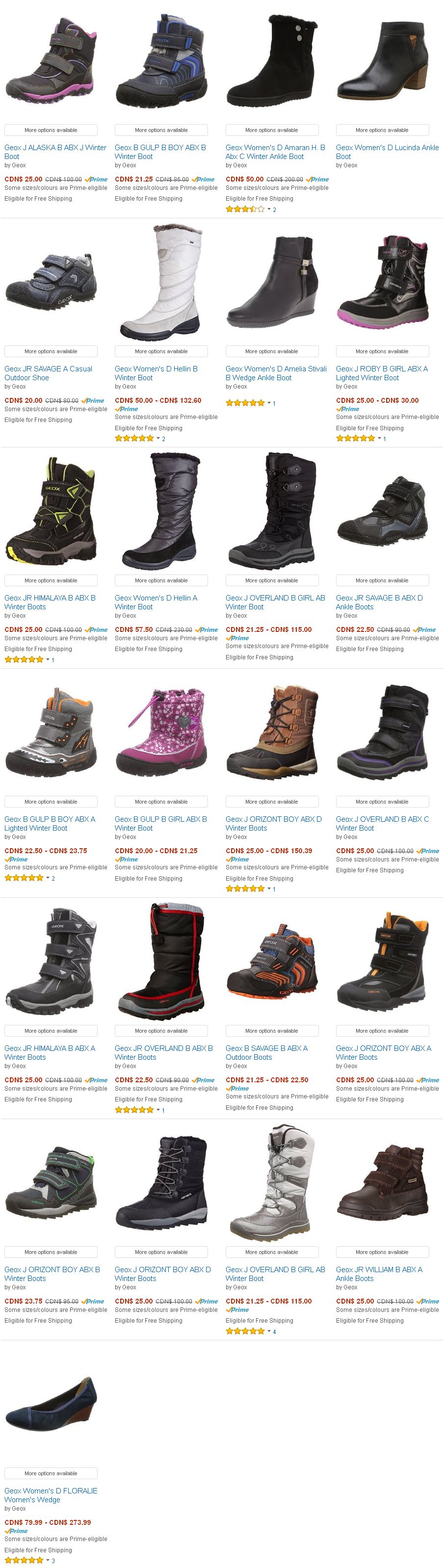Image resolution: width=444 pixels, height=1568 pixels.
Task: Expand rating arrow under FLORALIE Women's Wedge
Action: coord(48,1561)
